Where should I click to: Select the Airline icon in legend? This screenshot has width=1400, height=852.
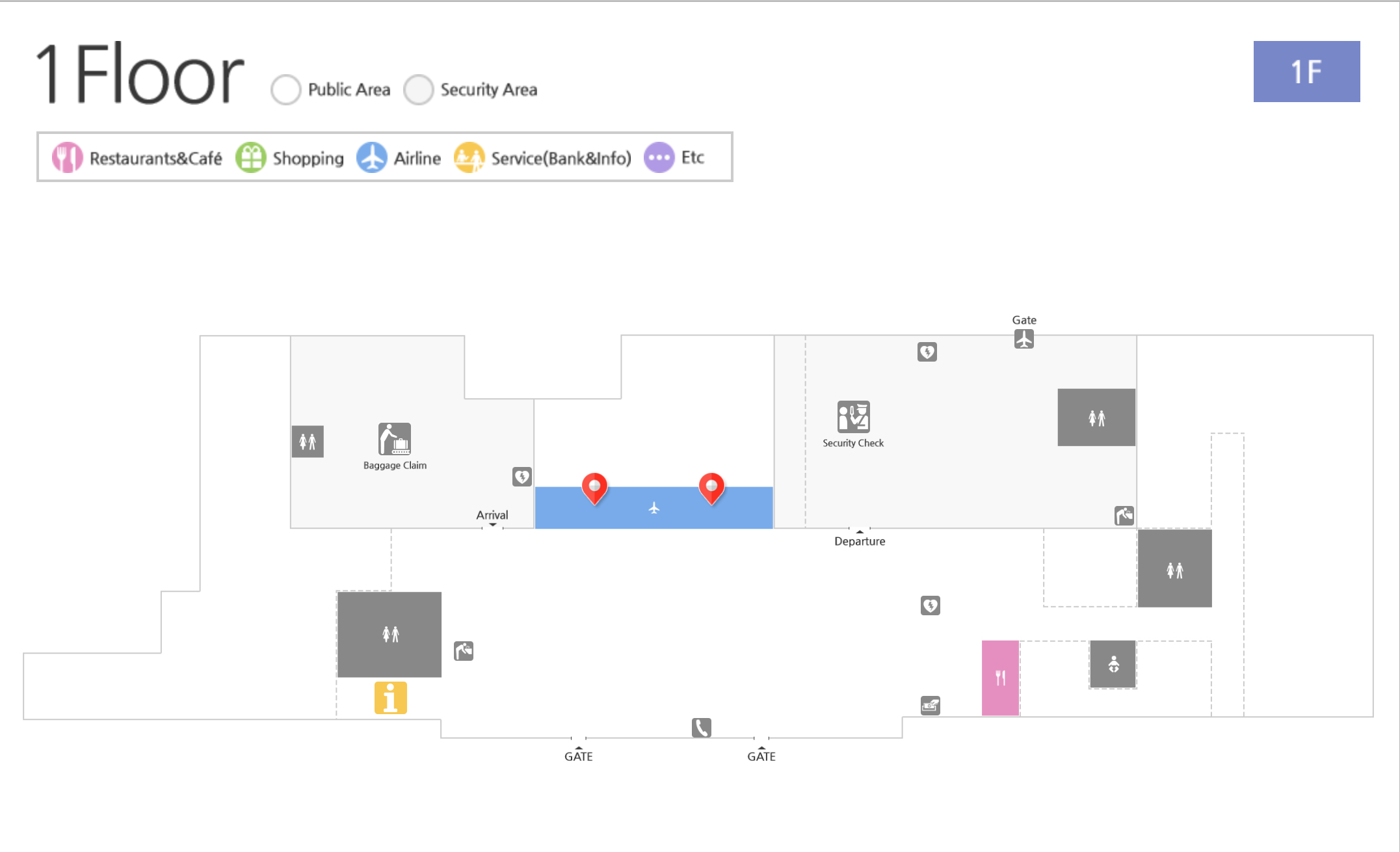click(373, 158)
